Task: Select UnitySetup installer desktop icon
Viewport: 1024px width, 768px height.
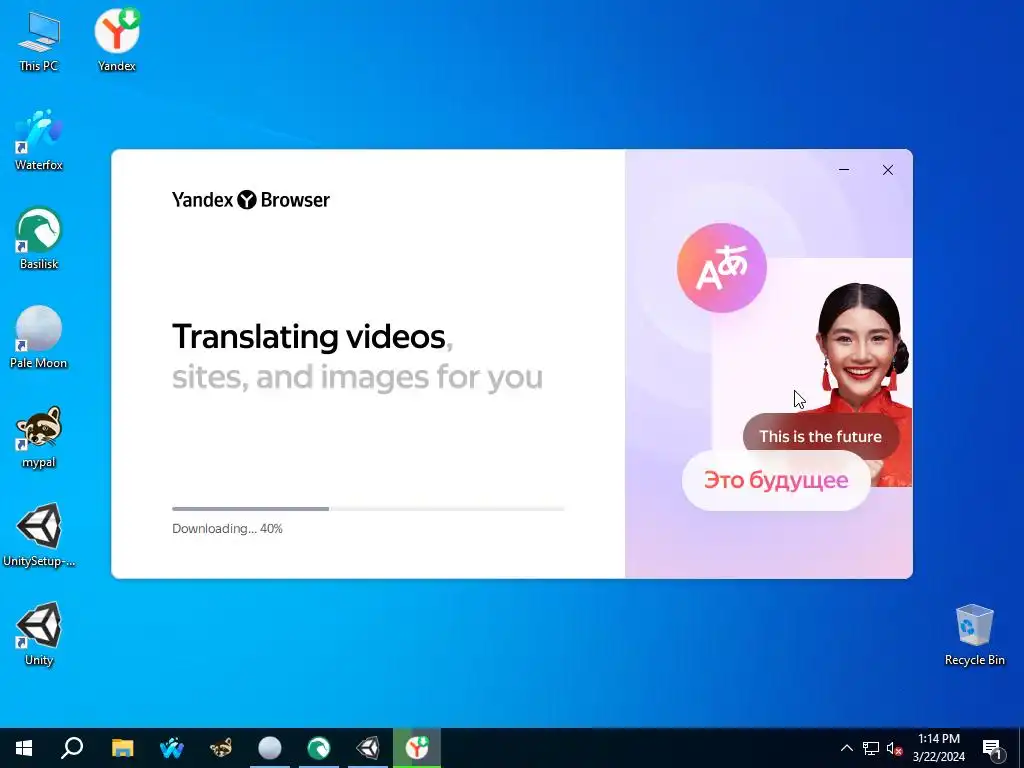Action: coord(39,536)
